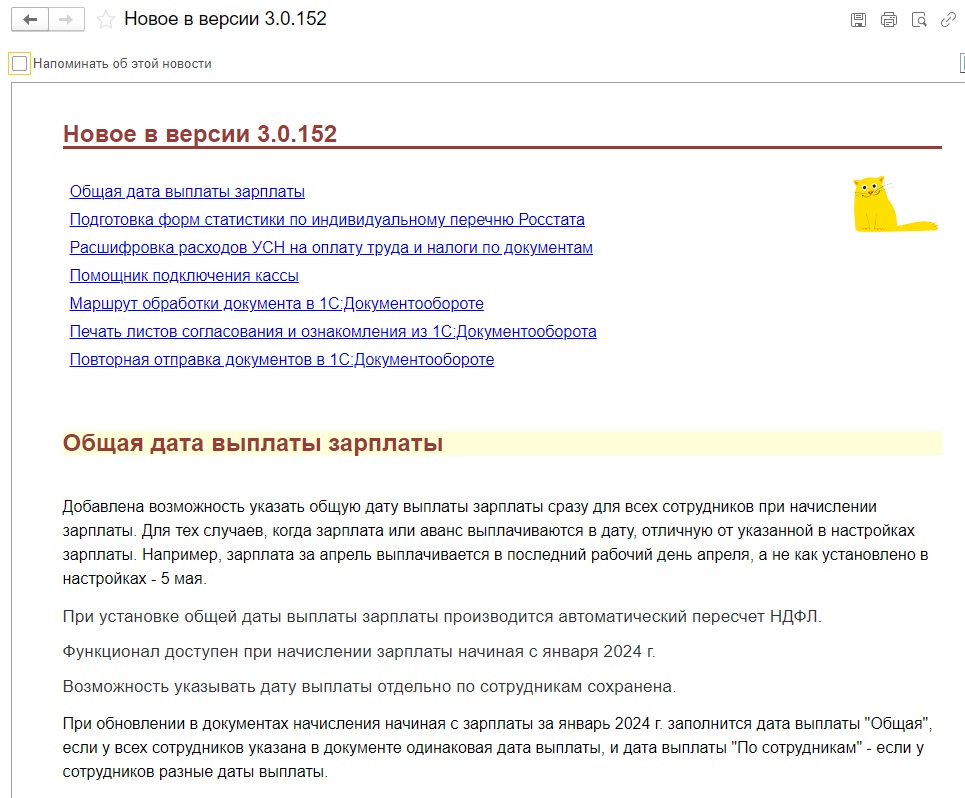Open link about Росстат statistics forms
This screenshot has width=965, height=798.
[327, 220]
